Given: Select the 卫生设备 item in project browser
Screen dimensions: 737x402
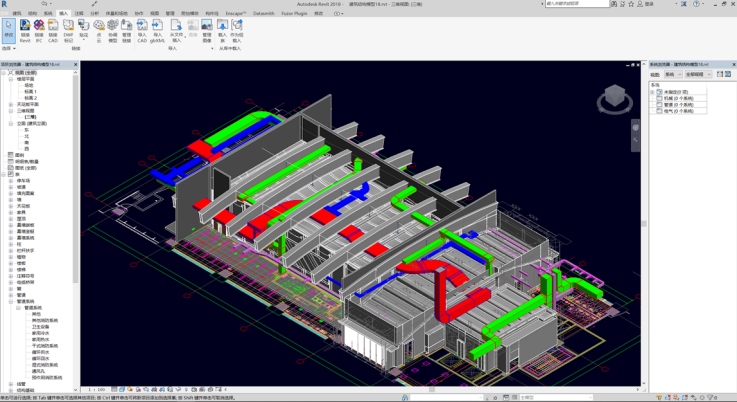Looking at the screenshot, I should tap(41, 326).
